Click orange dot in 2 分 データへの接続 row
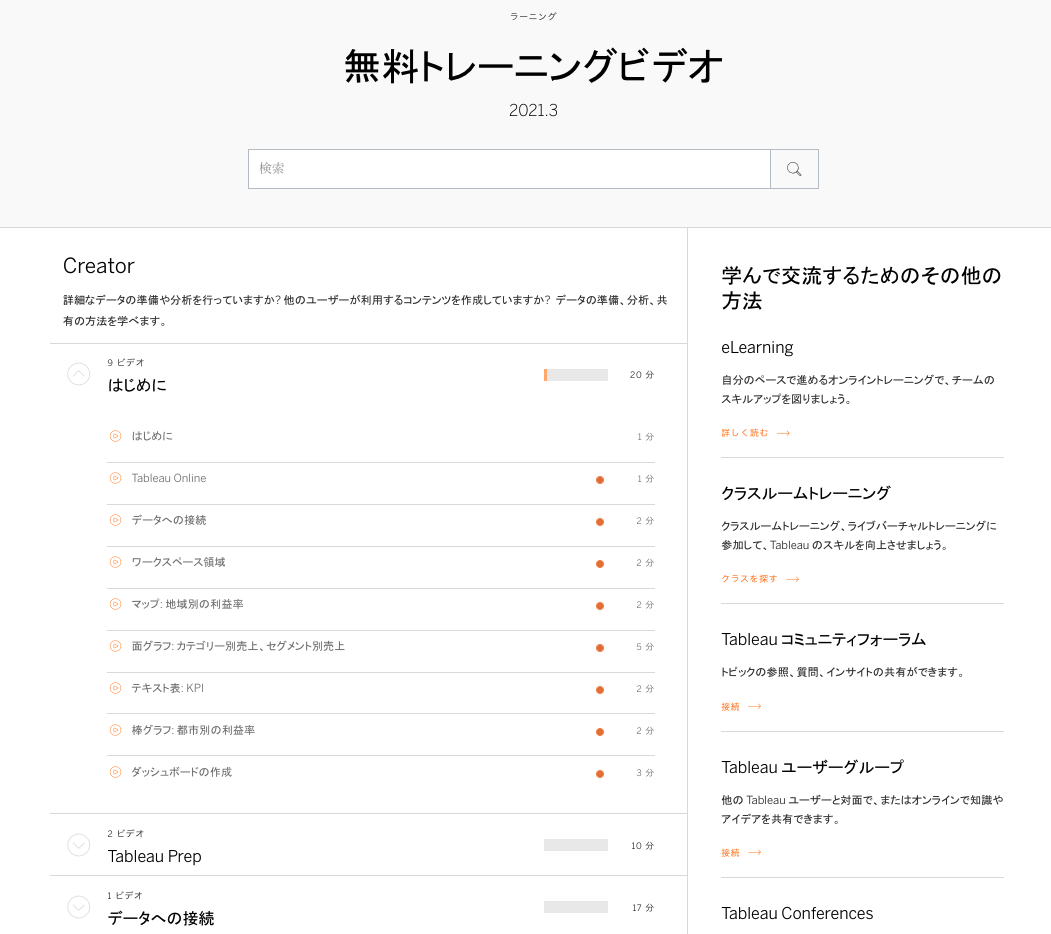The height and width of the screenshot is (934, 1051). tap(600, 522)
